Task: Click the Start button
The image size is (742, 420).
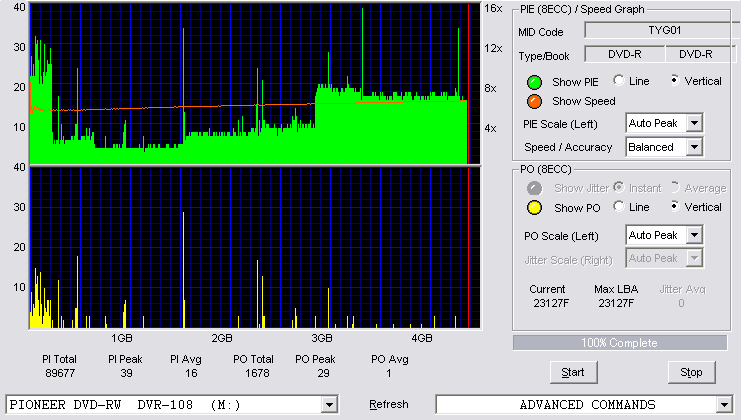Action: point(573,373)
